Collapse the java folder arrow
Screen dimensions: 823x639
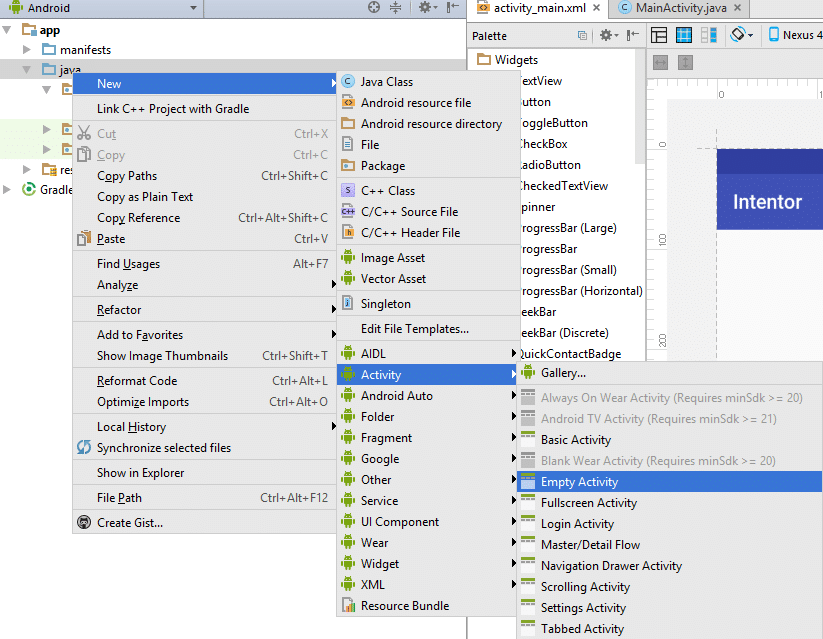27,70
